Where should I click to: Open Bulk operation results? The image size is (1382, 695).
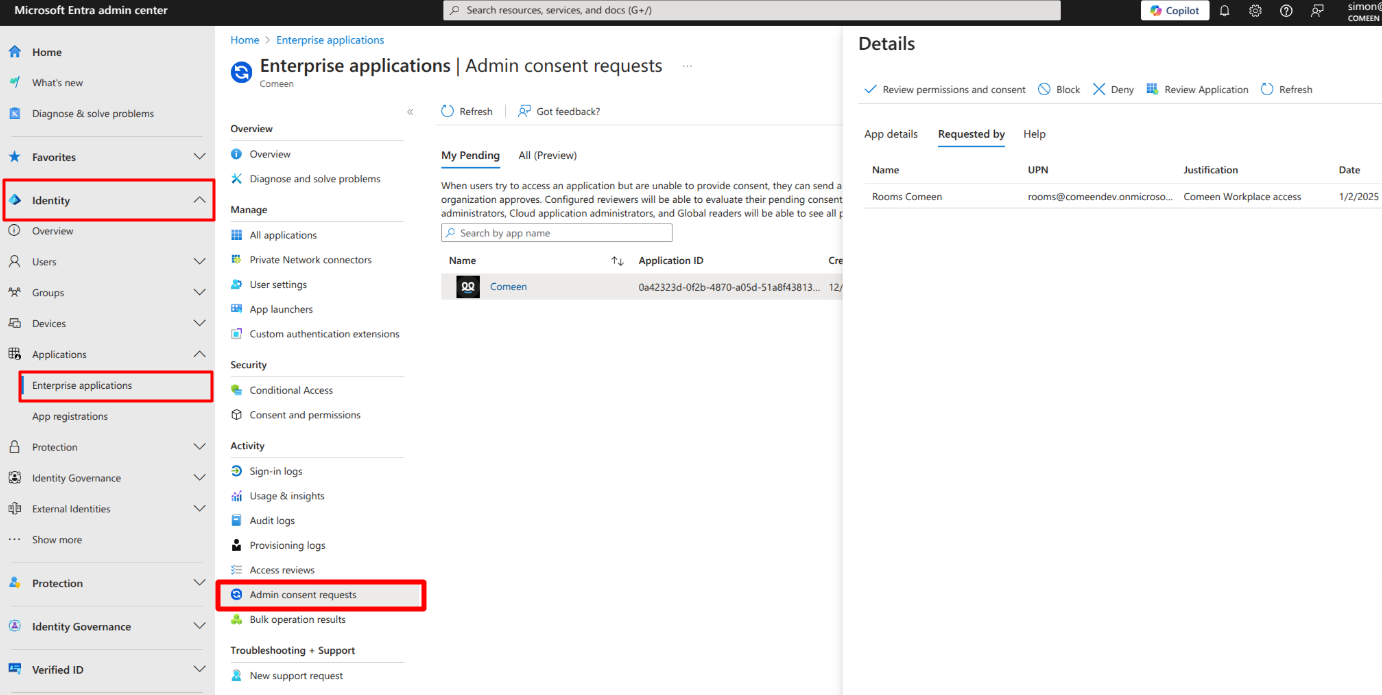point(297,620)
